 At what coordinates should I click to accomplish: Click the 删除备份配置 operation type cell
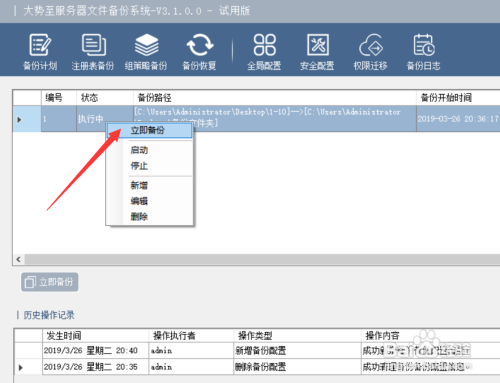pos(297,367)
